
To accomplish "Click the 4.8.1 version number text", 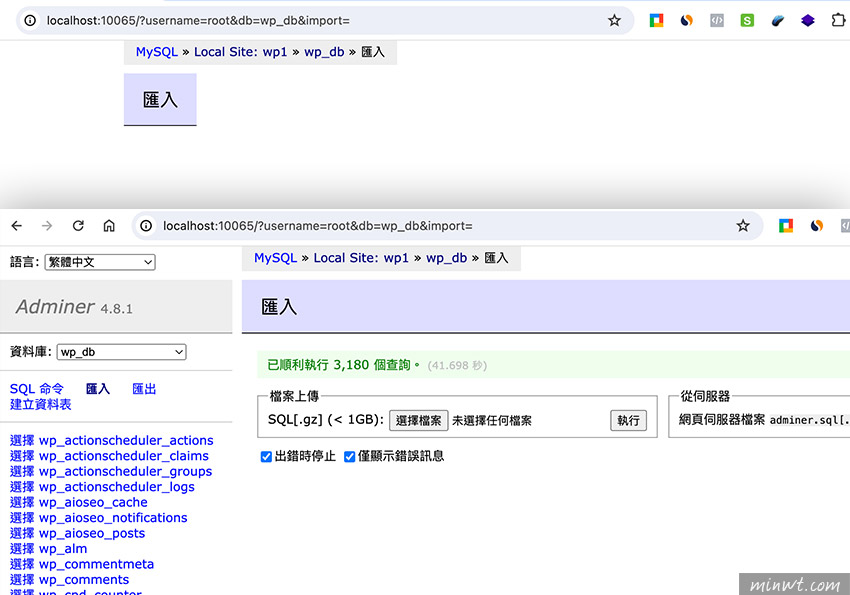I will coord(116,309).
